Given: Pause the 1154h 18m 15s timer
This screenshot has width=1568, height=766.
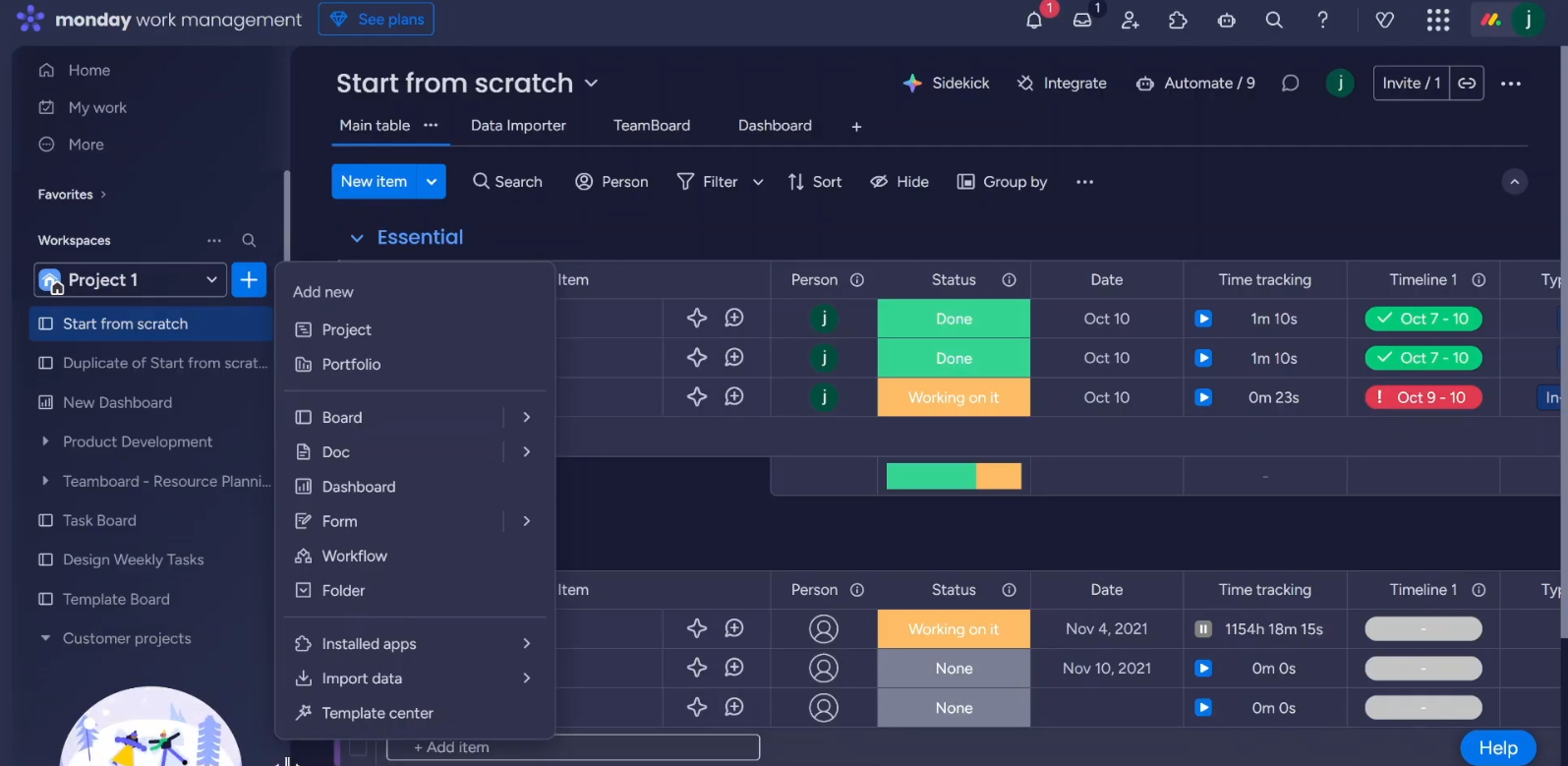Looking at the screenshot, I should click(x=1203, y=628).
